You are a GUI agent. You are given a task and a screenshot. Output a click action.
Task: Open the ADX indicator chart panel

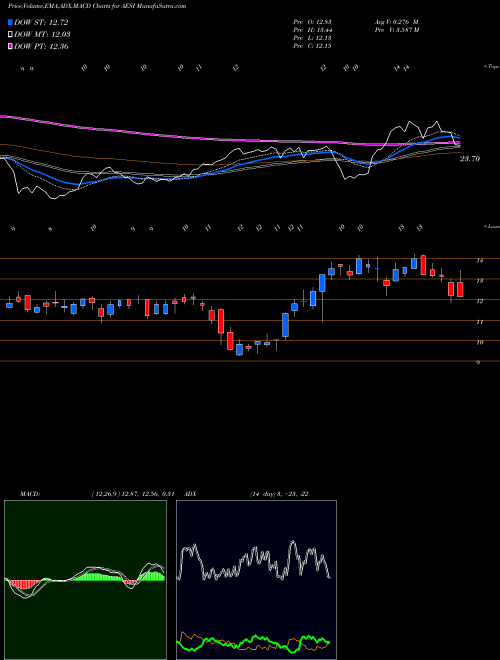pos(256,580)
